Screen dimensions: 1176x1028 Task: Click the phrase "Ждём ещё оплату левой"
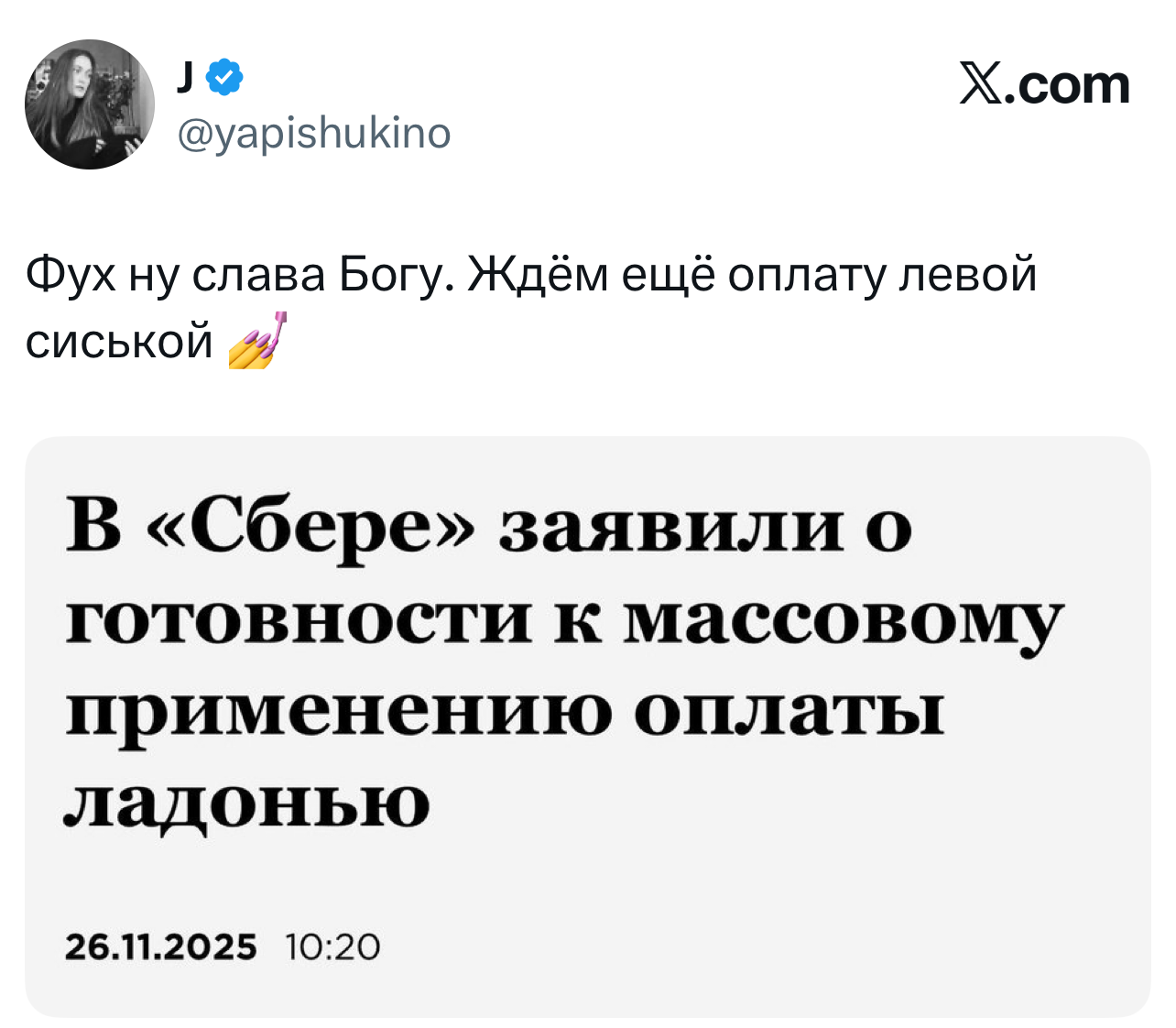click(x=753, y=274)
